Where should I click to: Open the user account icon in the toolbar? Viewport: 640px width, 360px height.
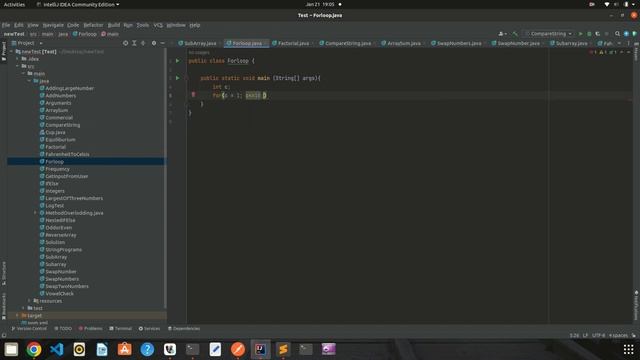click(x=502, y=34)
